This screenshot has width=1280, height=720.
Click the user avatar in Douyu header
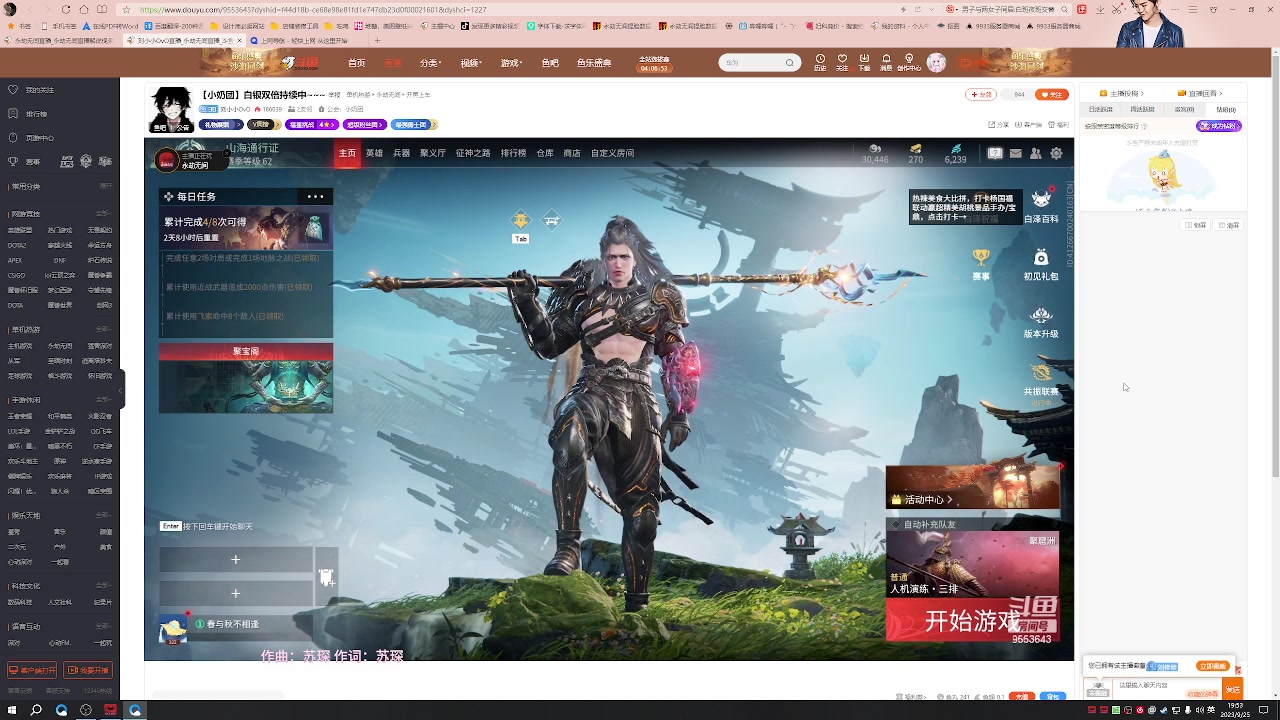click(x=936, y=63)
